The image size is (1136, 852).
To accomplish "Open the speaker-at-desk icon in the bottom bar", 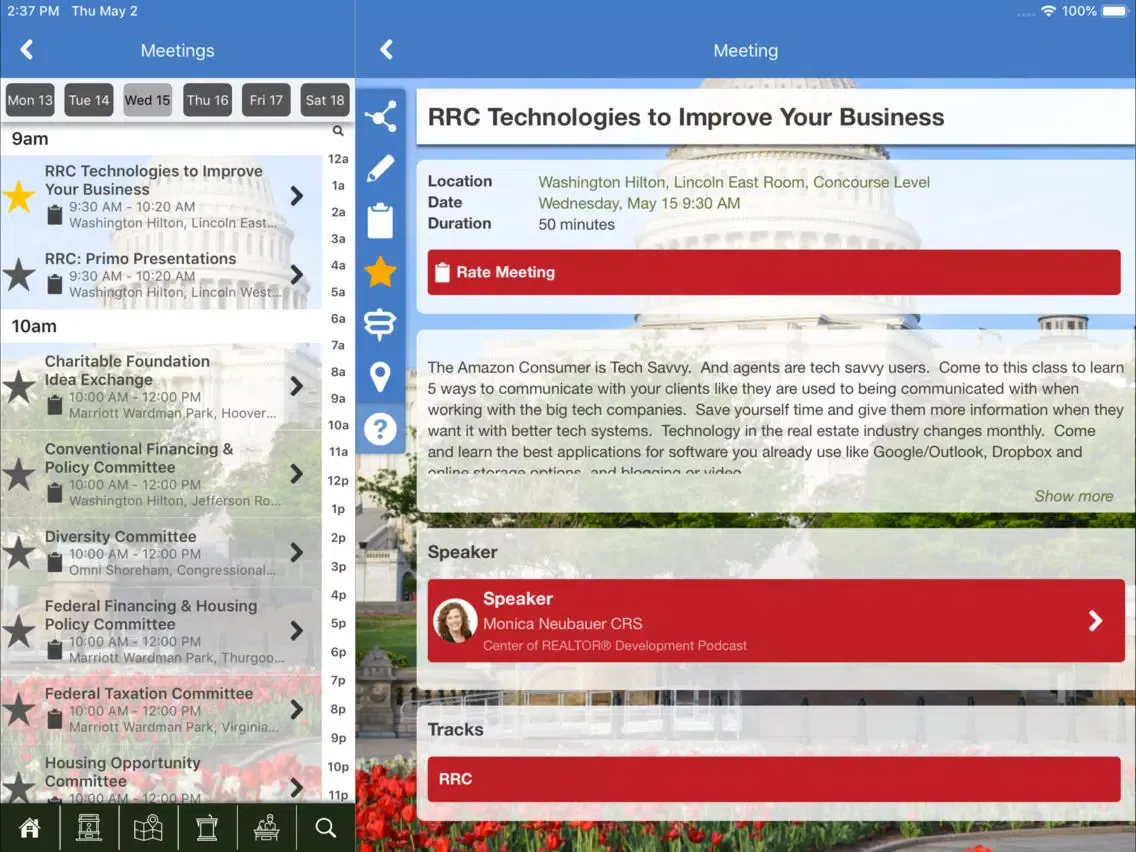I will (267, 827).
